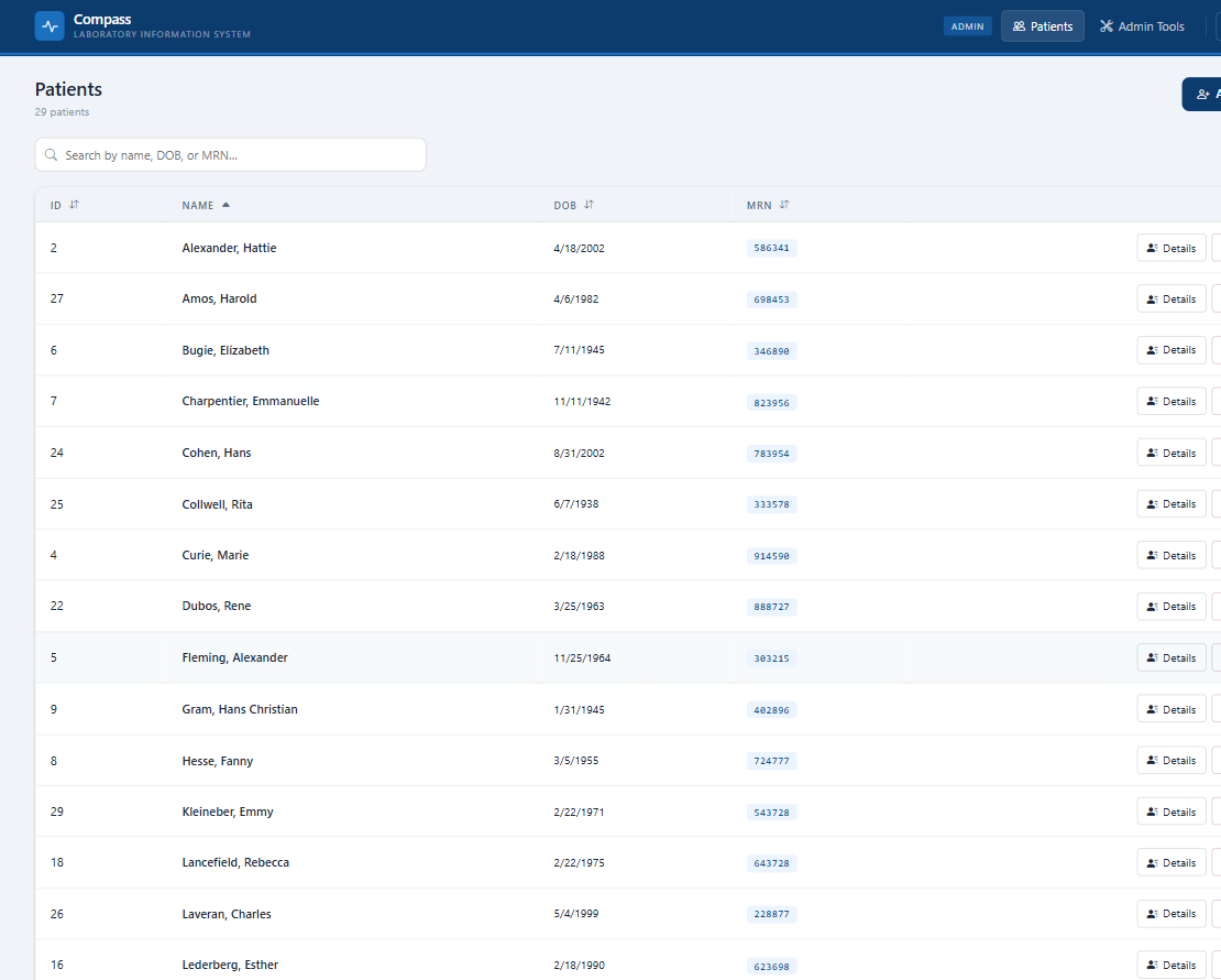This screenshot has width=1221, height=980.
Task: Click MRN badge 783954
Action: pos(772,453)
